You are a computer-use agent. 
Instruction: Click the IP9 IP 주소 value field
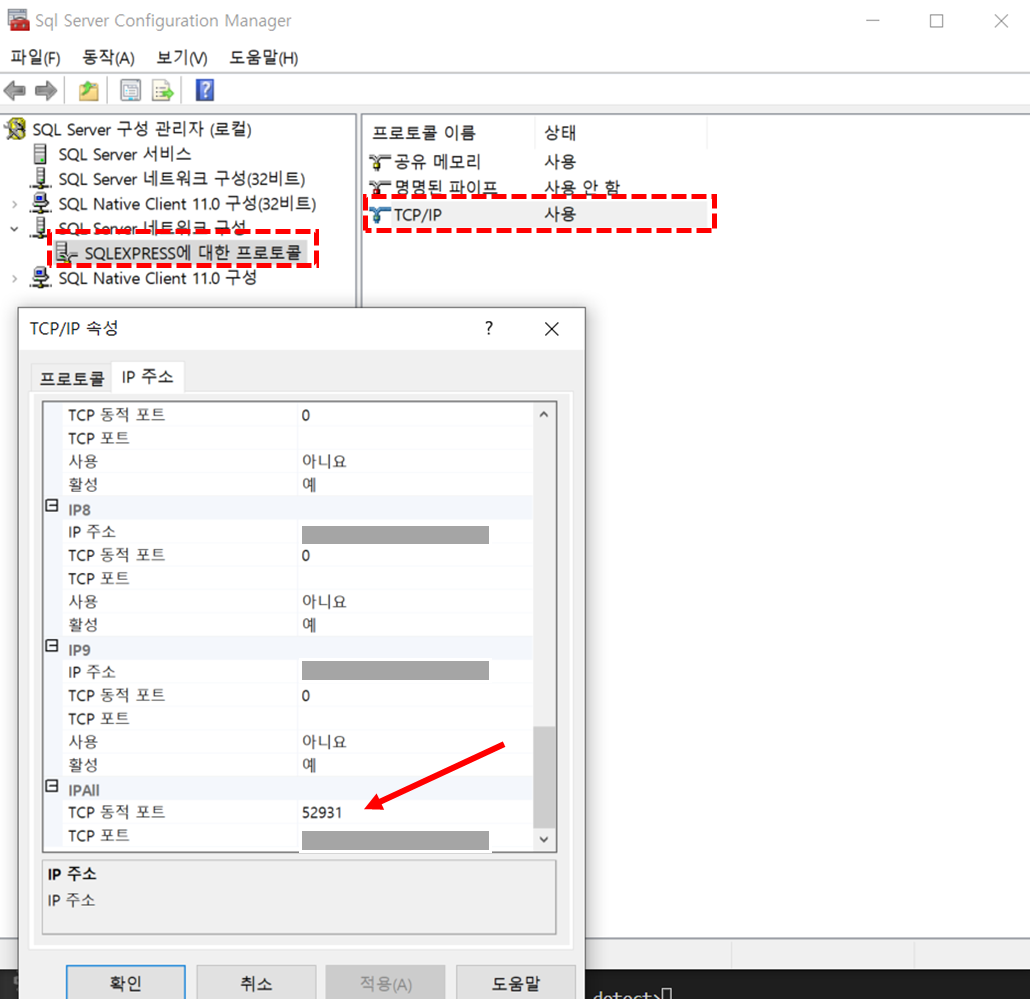point(395,671)
